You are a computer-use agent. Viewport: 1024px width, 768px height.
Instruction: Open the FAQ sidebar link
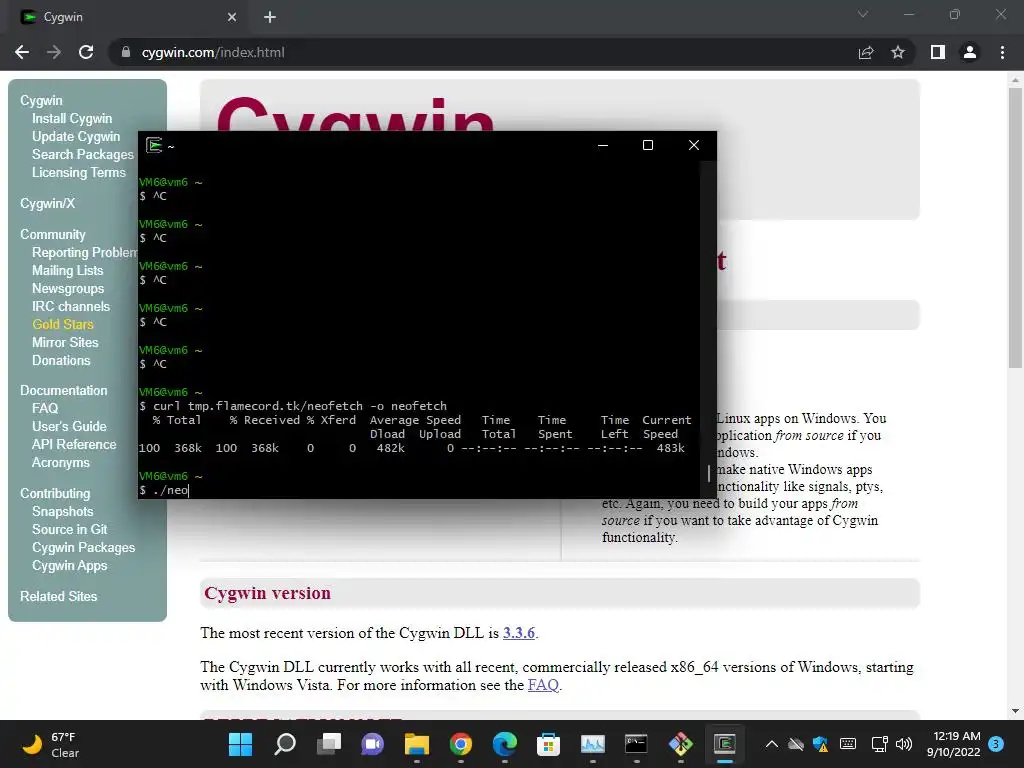coord(45,408)
